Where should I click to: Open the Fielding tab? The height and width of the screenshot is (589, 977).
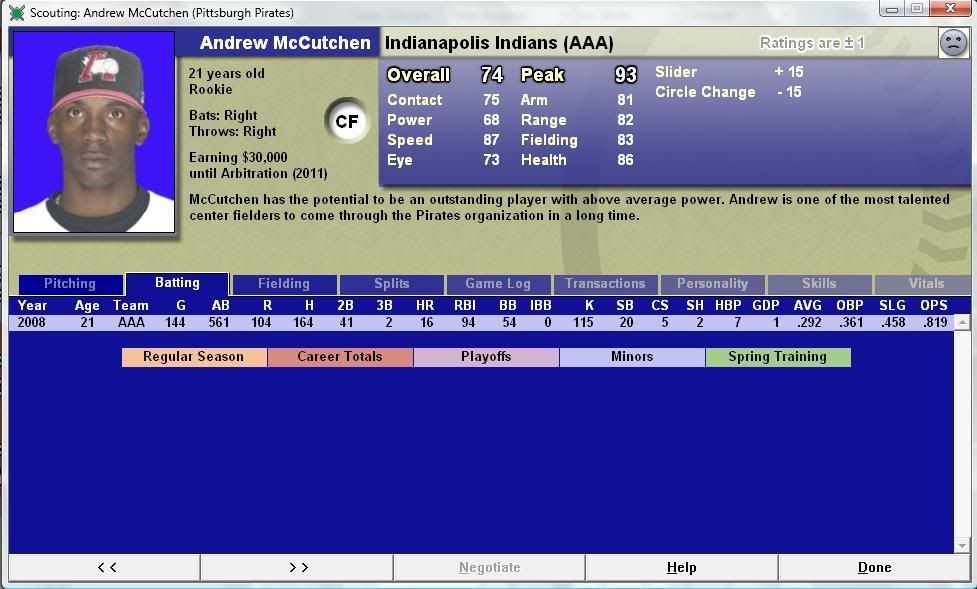(284, 284)
